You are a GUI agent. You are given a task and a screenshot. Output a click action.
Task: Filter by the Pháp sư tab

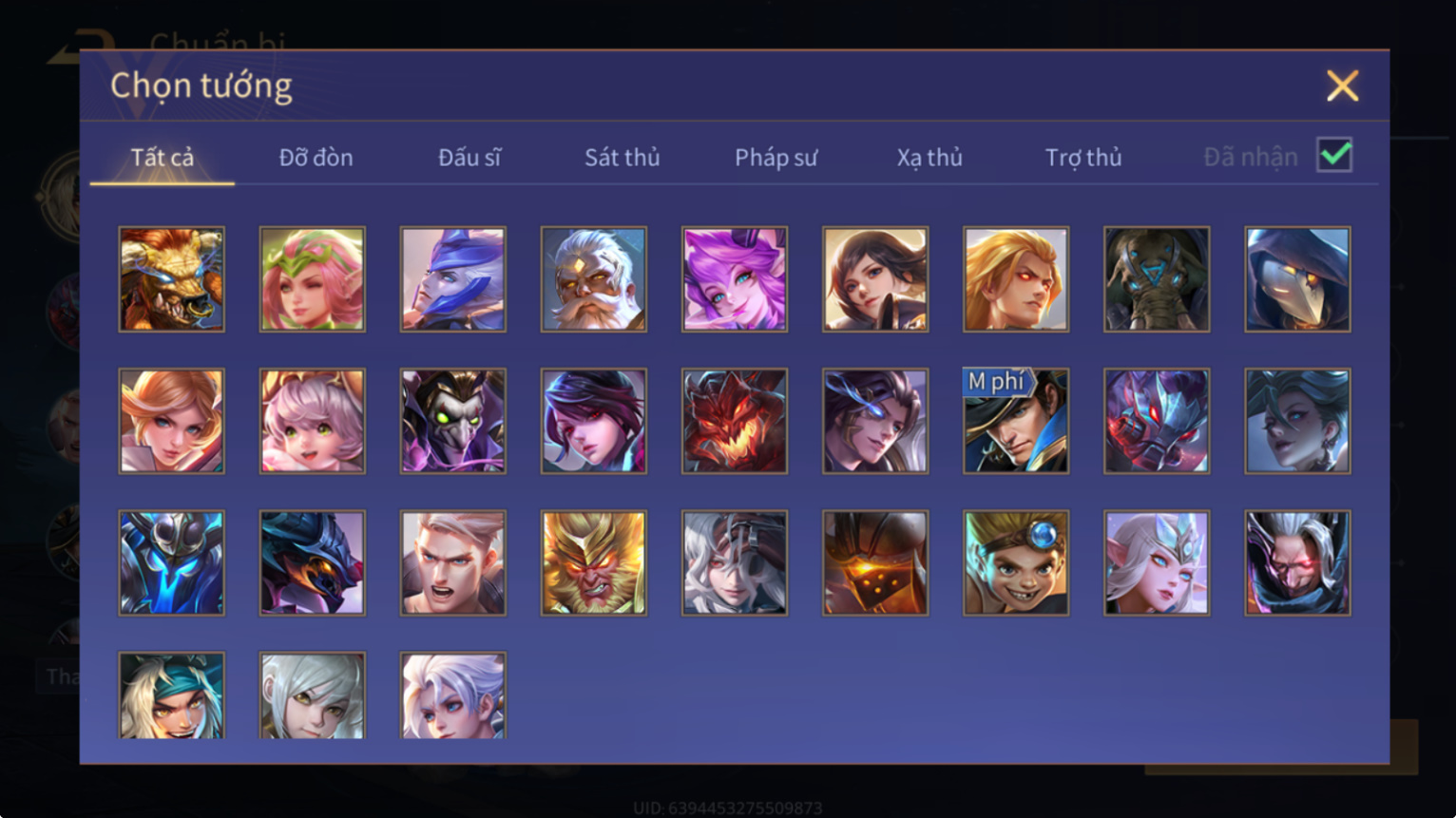[x=776, y=157]
